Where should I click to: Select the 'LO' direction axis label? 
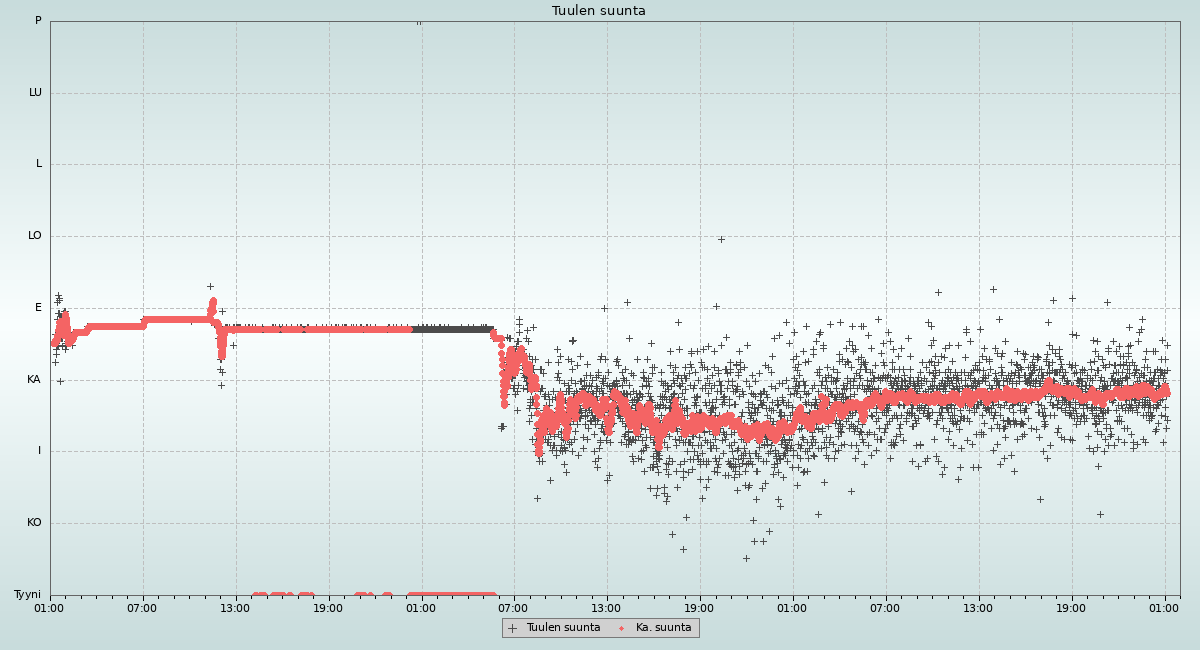[x=35, y=236]
